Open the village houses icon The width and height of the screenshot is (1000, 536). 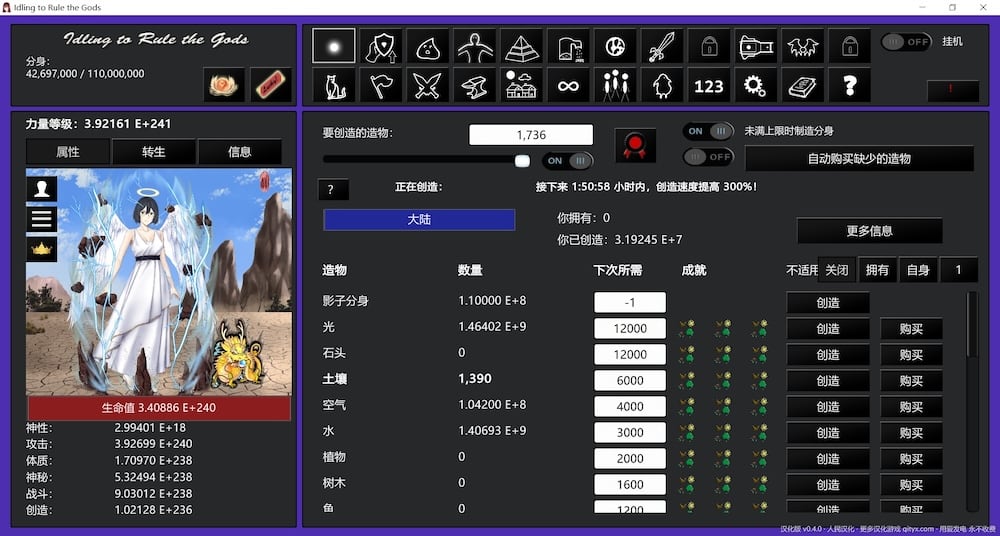click(x=522, y=85)
